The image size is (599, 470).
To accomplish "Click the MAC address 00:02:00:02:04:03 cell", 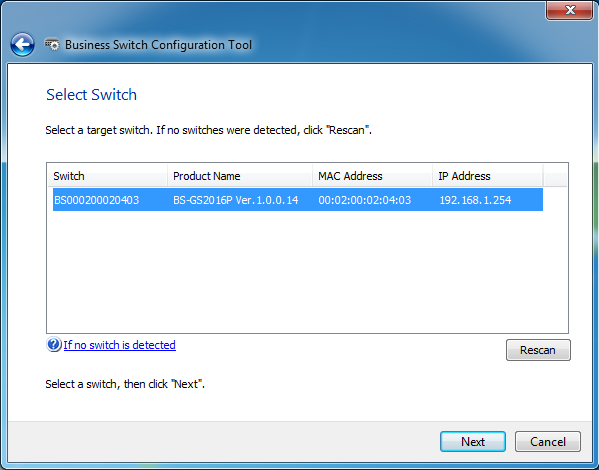I will [x=365, y=200].
